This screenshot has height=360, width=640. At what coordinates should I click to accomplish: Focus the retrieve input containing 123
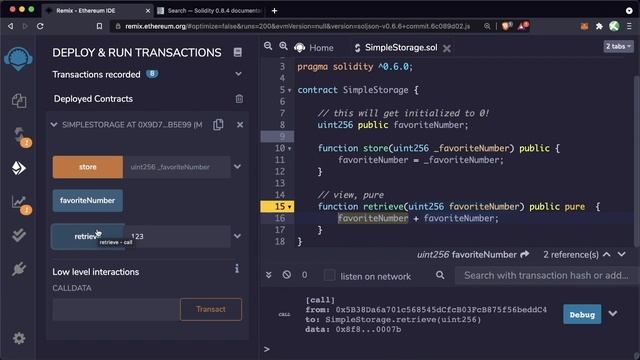coord(178,236)
